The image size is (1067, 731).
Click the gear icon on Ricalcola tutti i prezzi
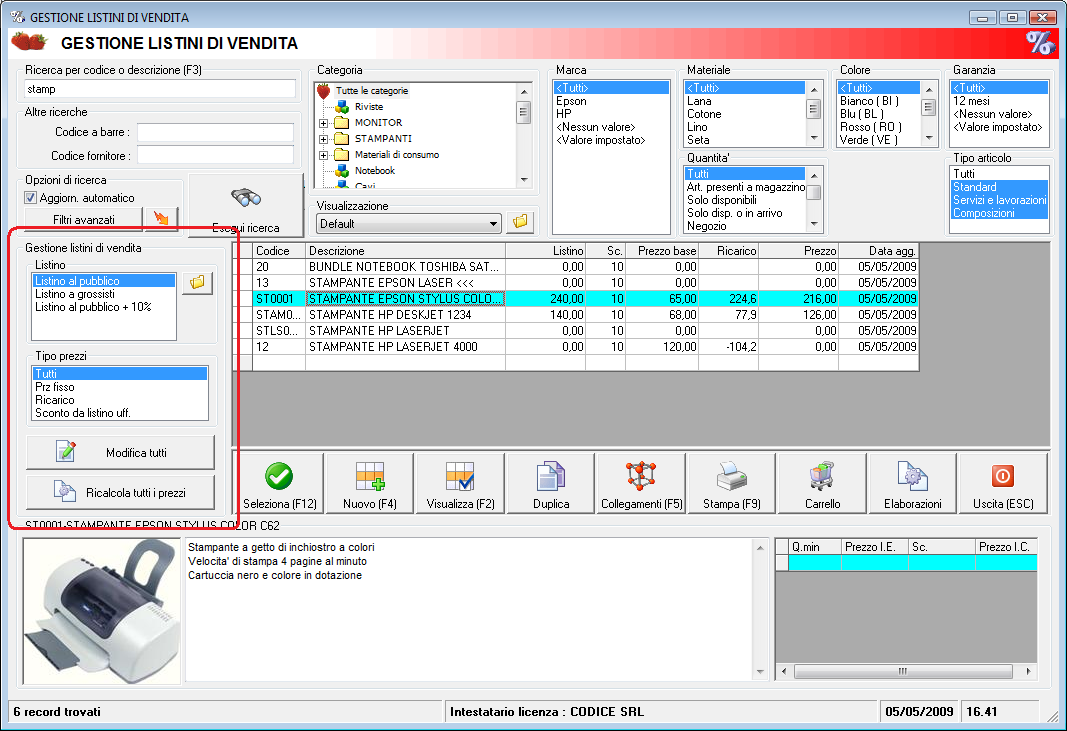[65, 491]
